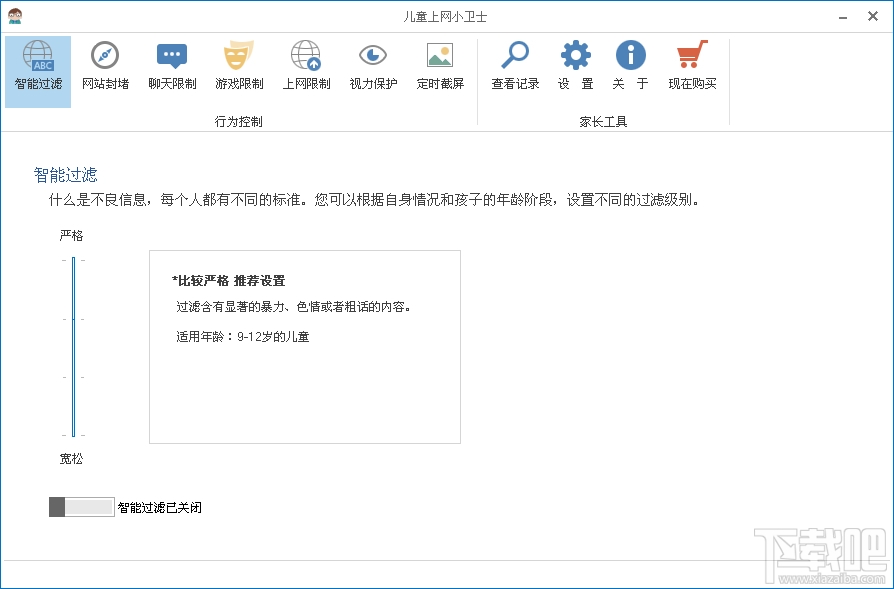This screenshot has height=589, width=894.
Task: Close the 儿童上网小卫士 window
Action: 872,17
